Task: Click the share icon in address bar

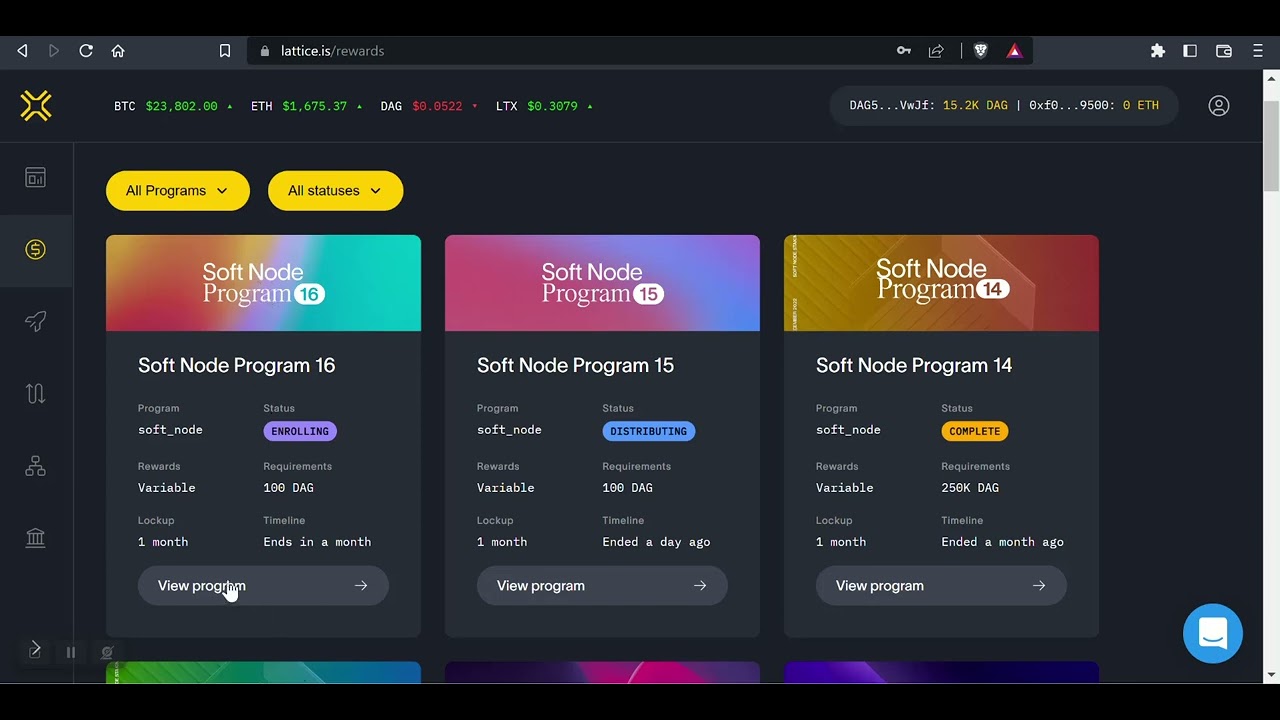Action: pos(936,51)
